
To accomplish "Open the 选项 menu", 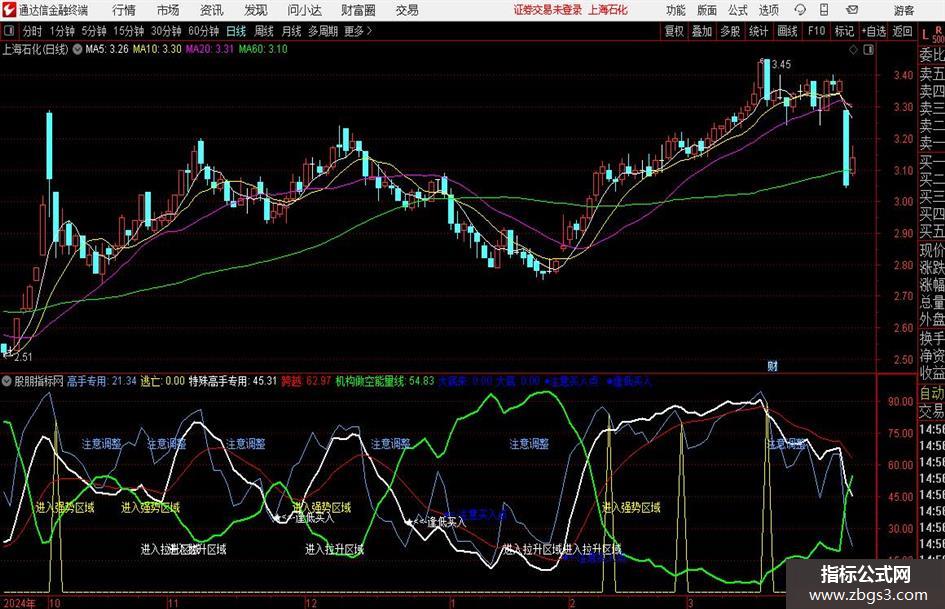I will click(x=768, y=10).
